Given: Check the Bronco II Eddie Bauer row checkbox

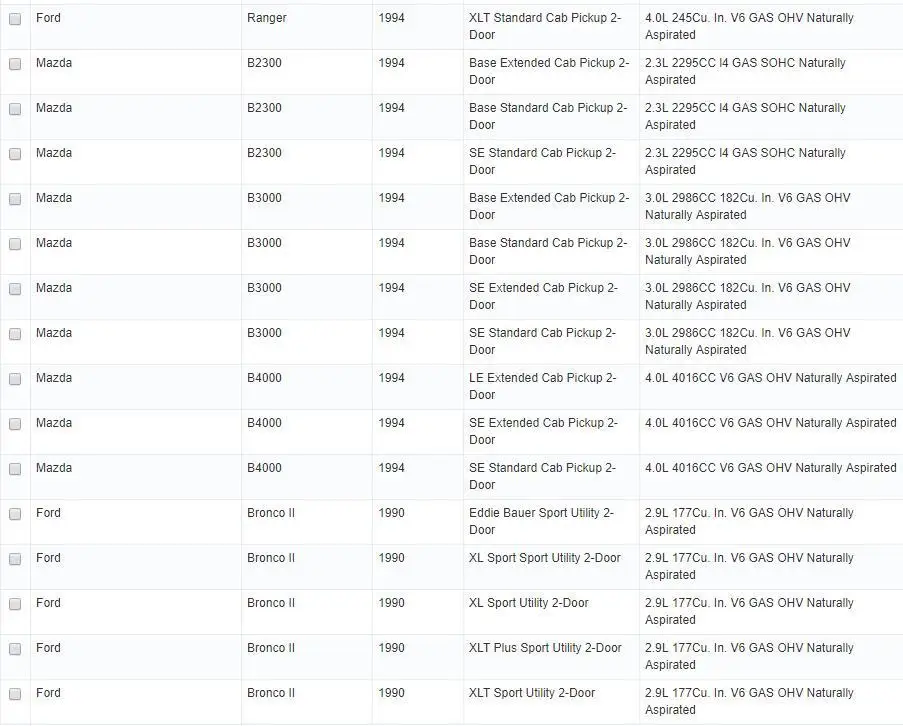Looking at the screenshot, I should 15,514.
